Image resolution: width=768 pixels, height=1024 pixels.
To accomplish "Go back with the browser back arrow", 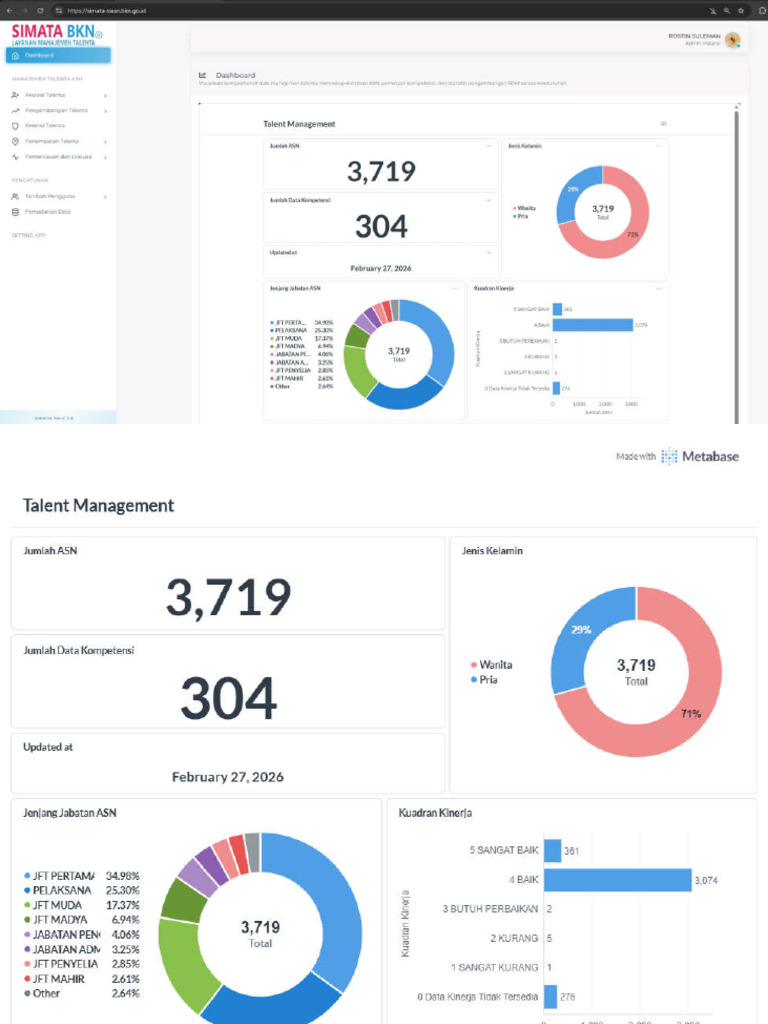I will pos(9,10).
